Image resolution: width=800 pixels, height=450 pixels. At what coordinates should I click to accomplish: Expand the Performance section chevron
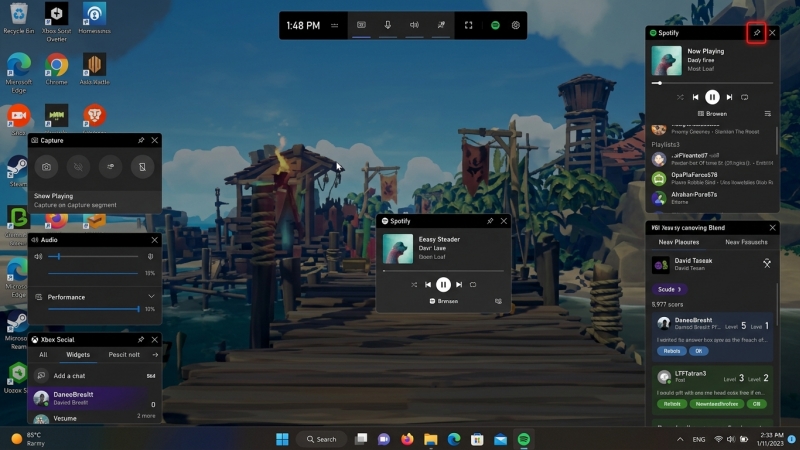(152, 296)
